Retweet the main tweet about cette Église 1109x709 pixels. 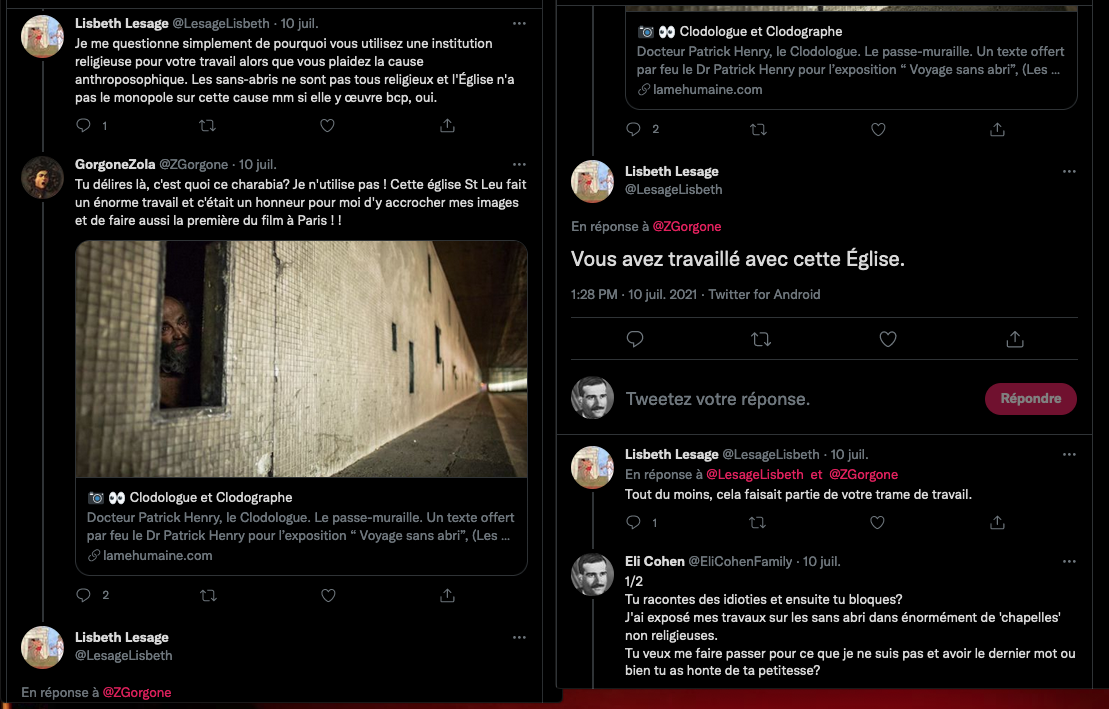[761, 339]
